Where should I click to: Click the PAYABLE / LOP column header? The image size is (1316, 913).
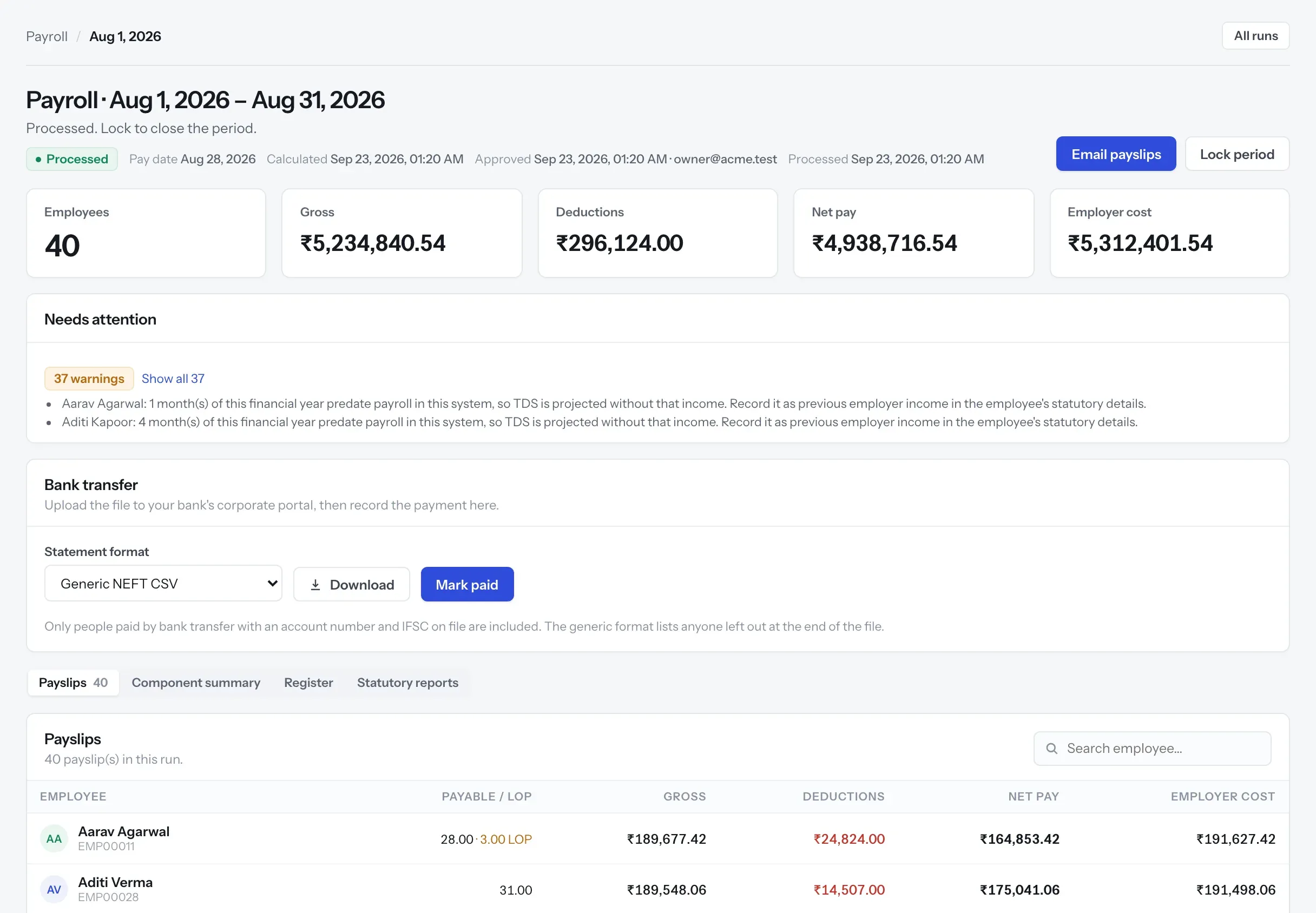point(486,796)
